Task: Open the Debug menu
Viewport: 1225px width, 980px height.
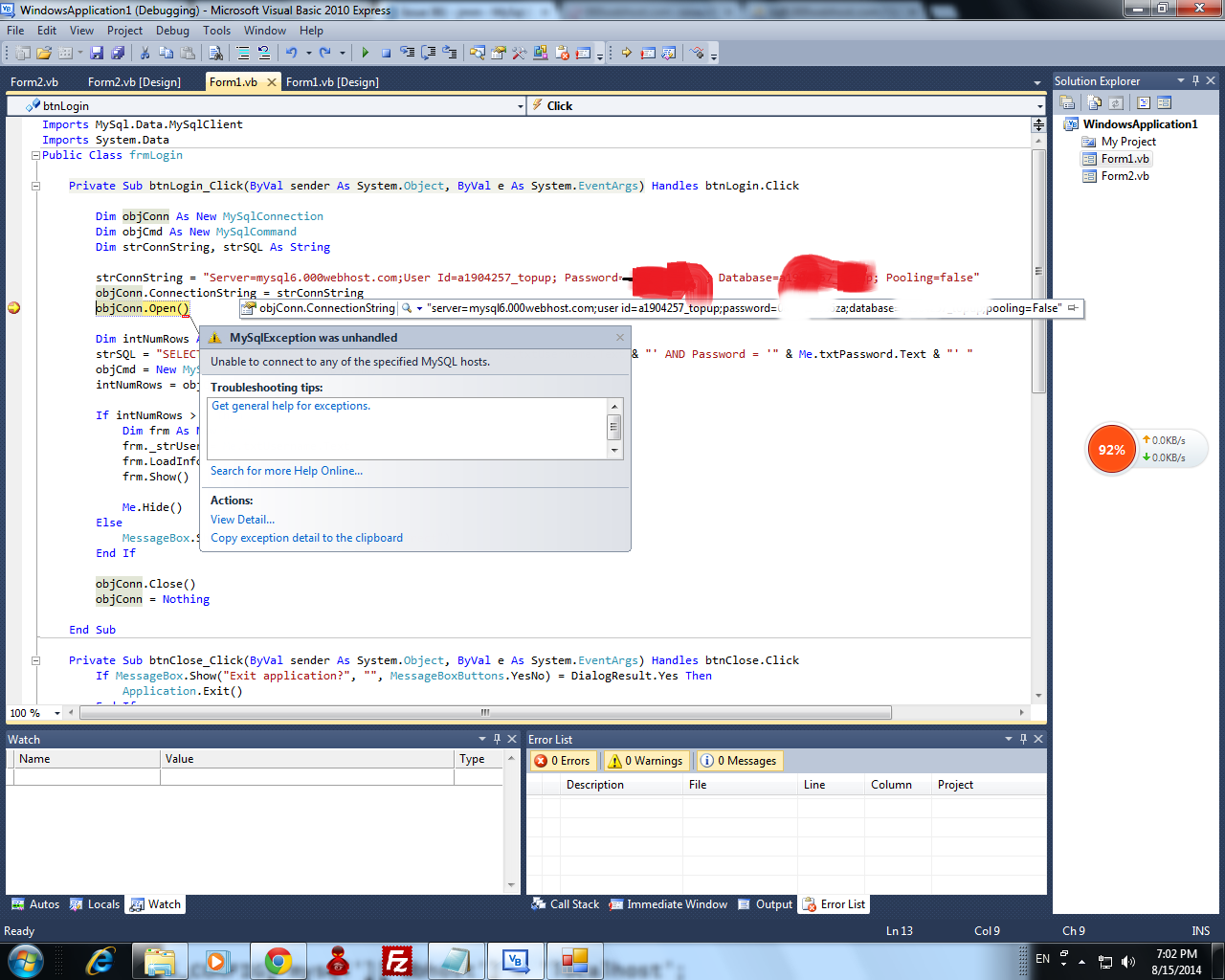Action: coord(172,31)
